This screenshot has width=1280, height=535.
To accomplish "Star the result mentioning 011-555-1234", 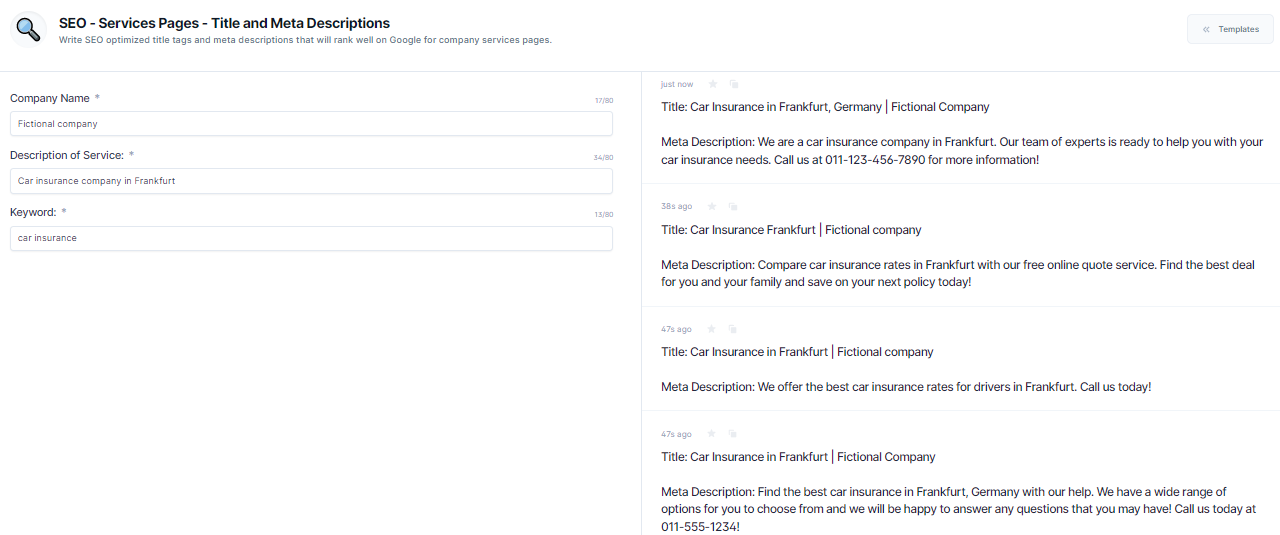I will [712, 434].
